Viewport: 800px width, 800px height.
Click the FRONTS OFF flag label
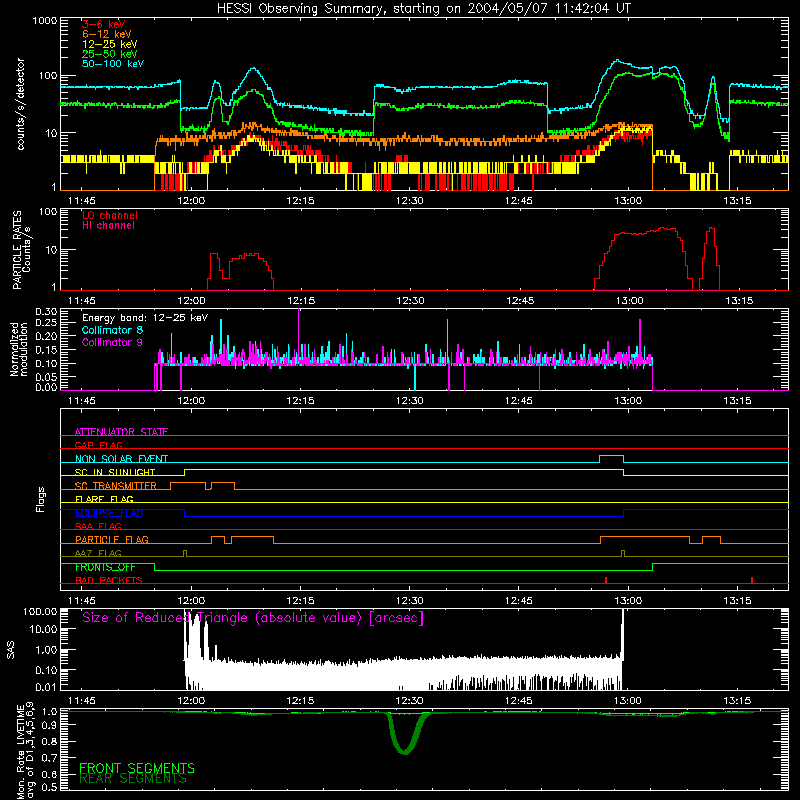coord(105,567)
